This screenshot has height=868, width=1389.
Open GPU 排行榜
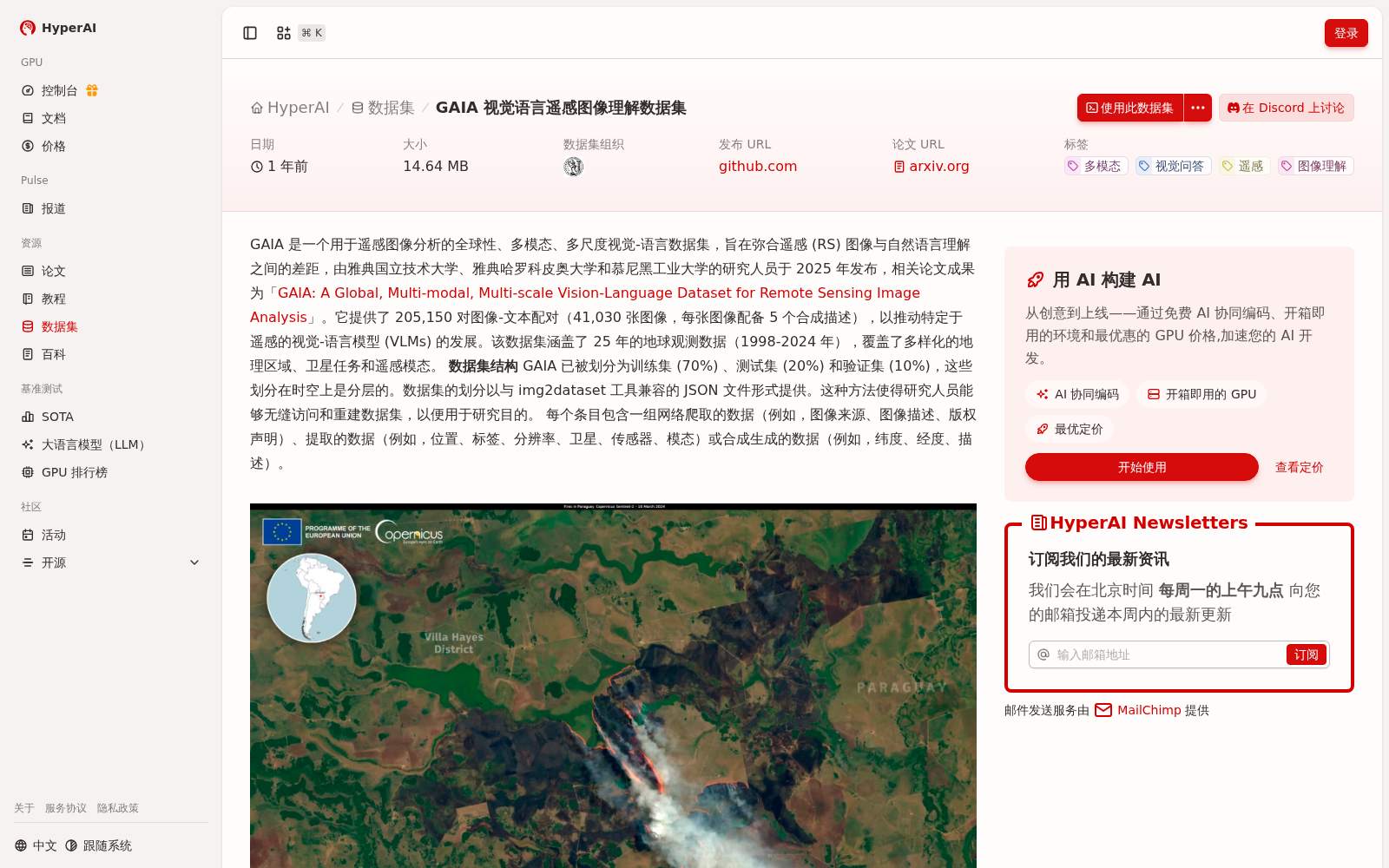click(110, 472)
